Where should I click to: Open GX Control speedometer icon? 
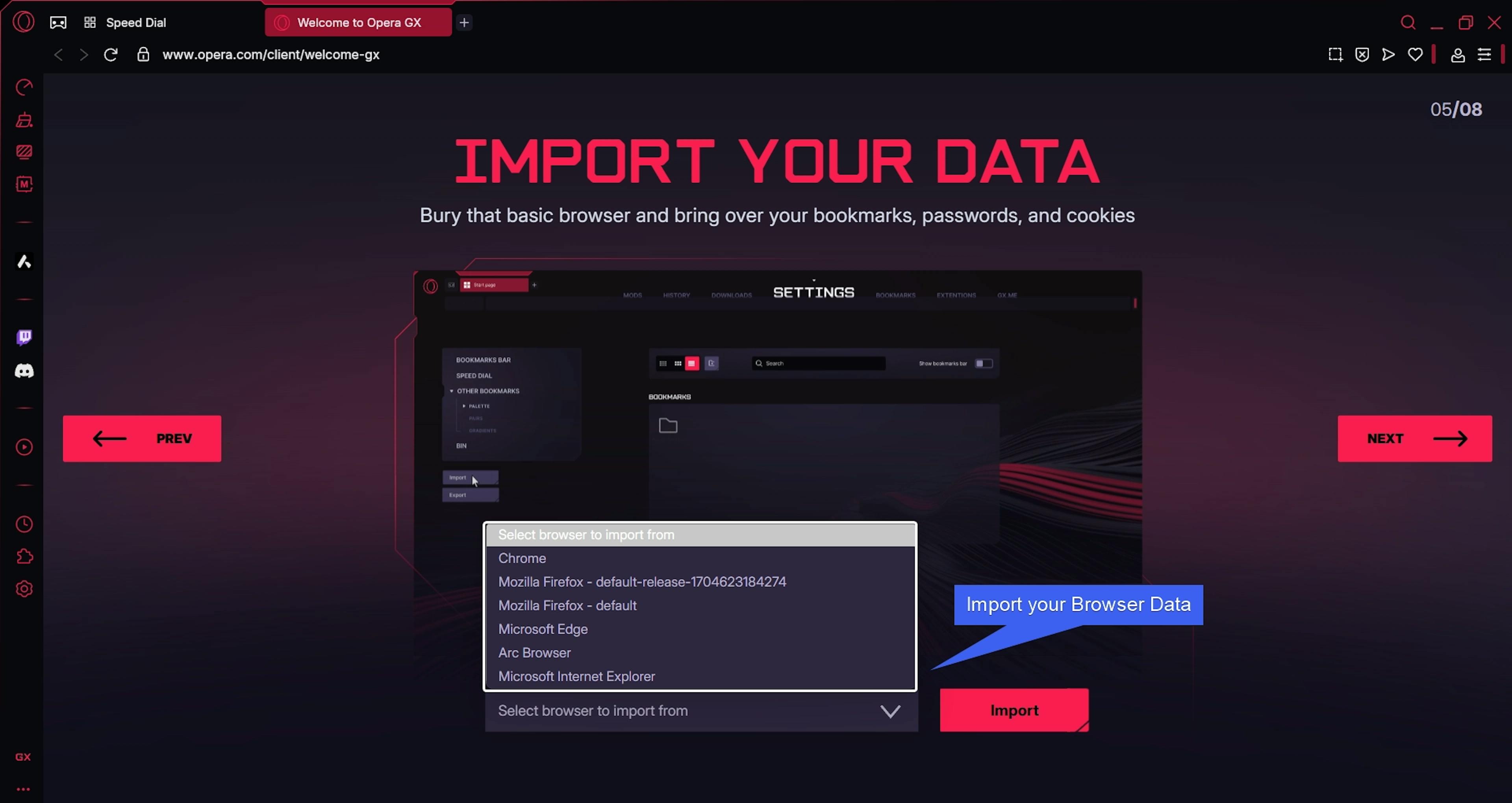tap(24, 87)
